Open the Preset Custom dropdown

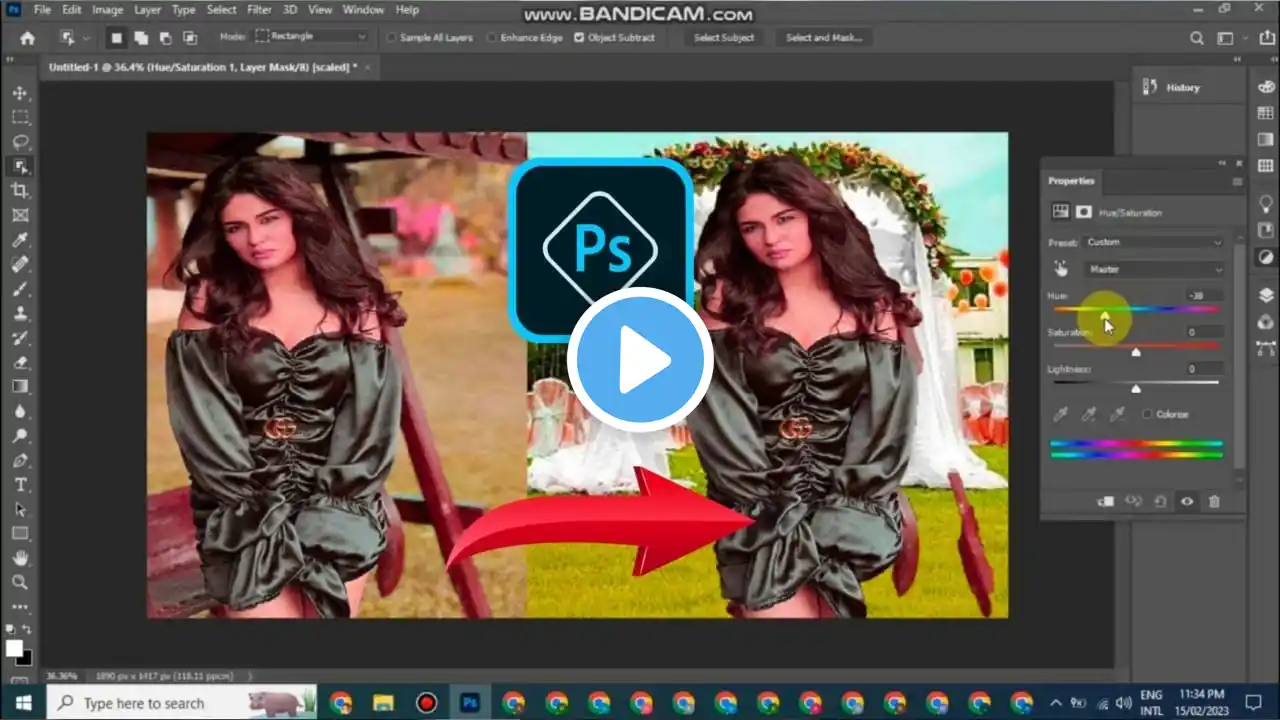1154,242
